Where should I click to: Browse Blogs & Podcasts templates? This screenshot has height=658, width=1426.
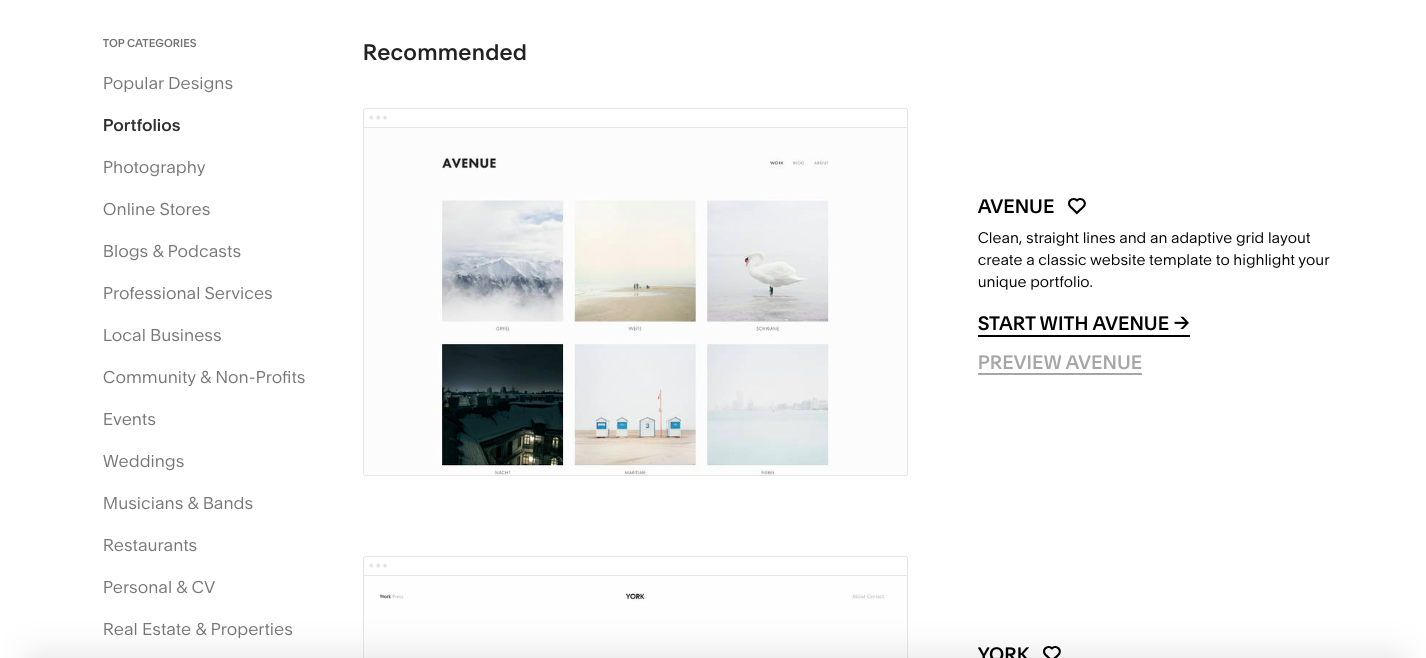tap(172, 251)
